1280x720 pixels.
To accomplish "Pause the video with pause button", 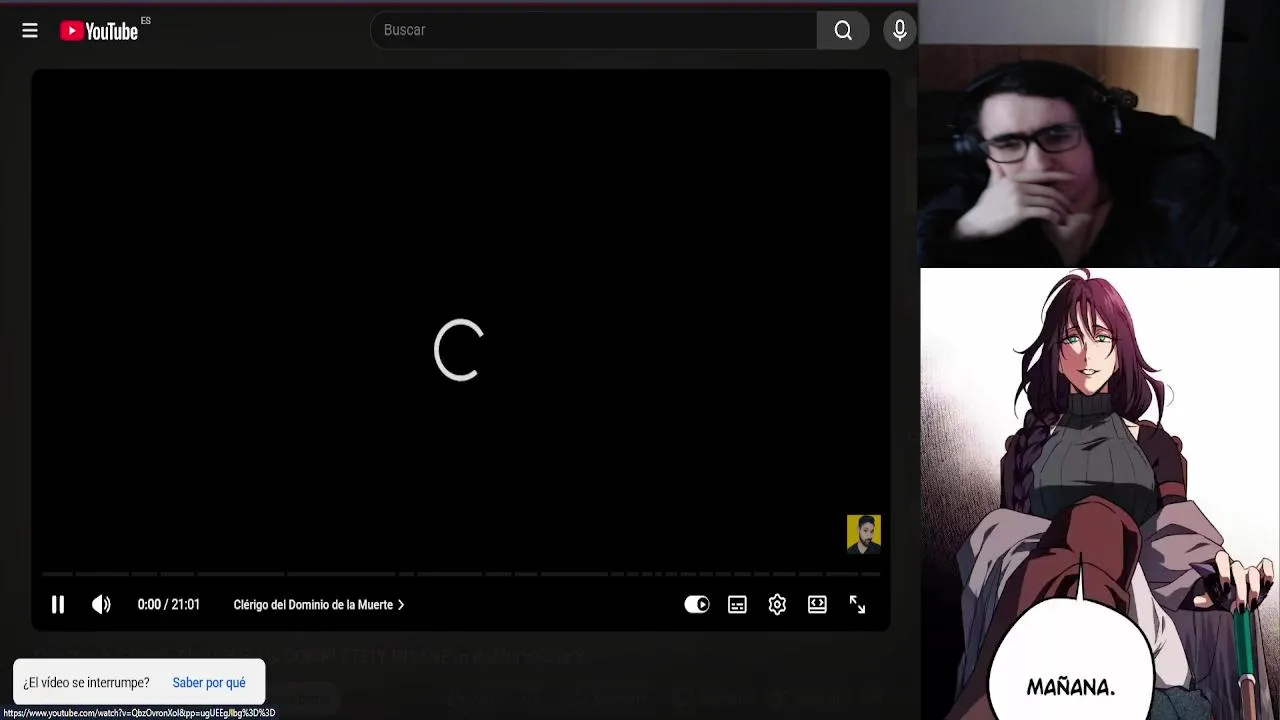I will click(58, 604).
